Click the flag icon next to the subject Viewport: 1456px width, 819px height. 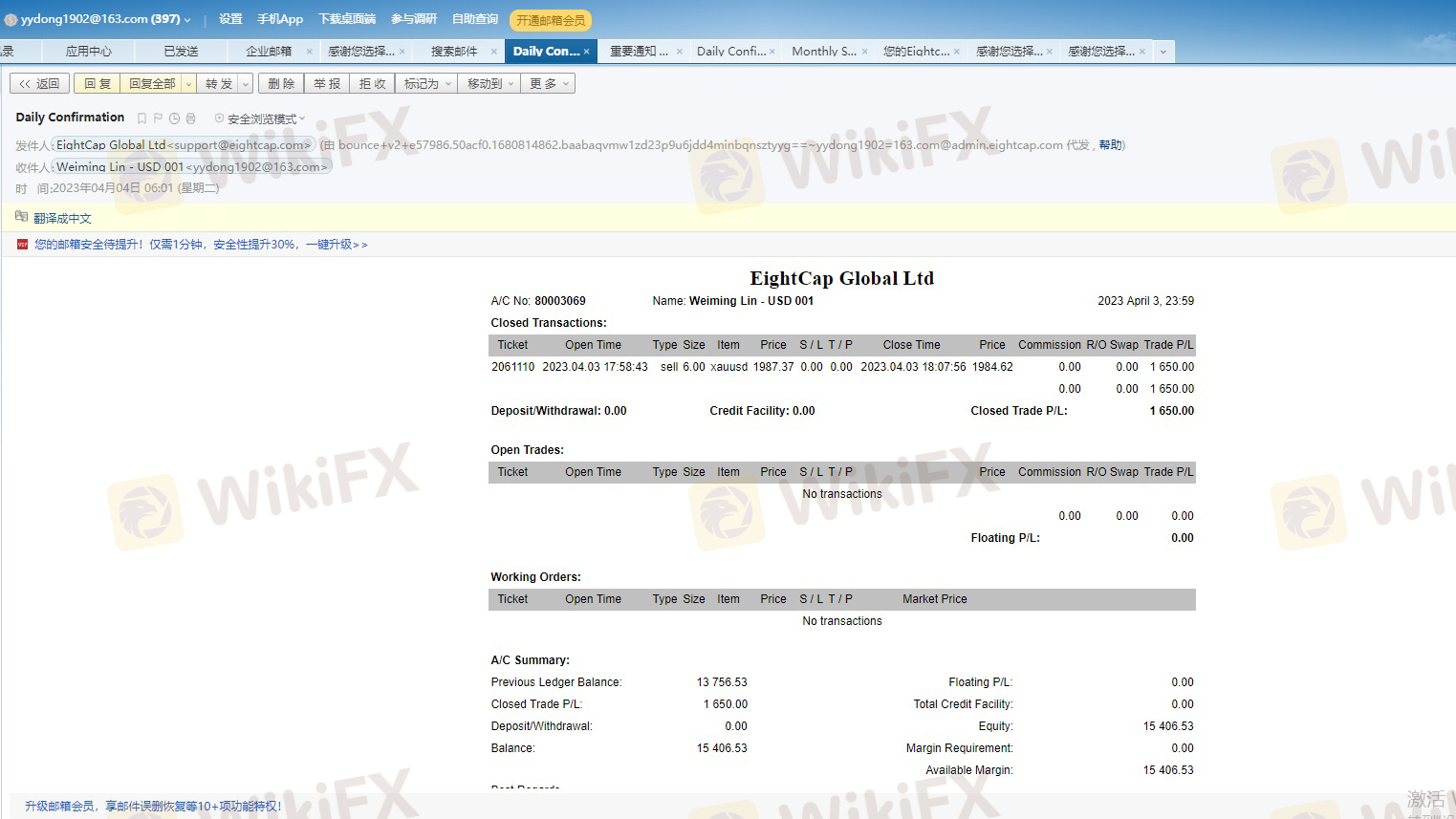coord(158,119)
